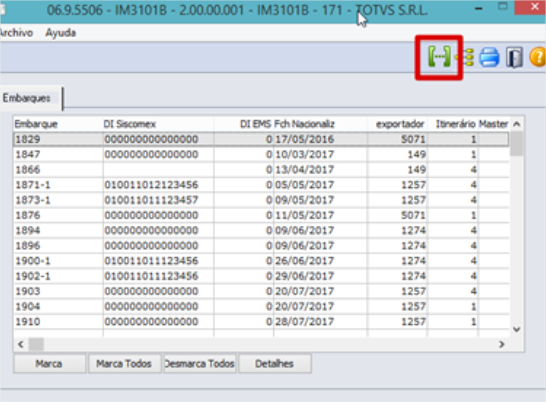Click the vertical scrollbar thumb

pos(517,144)
